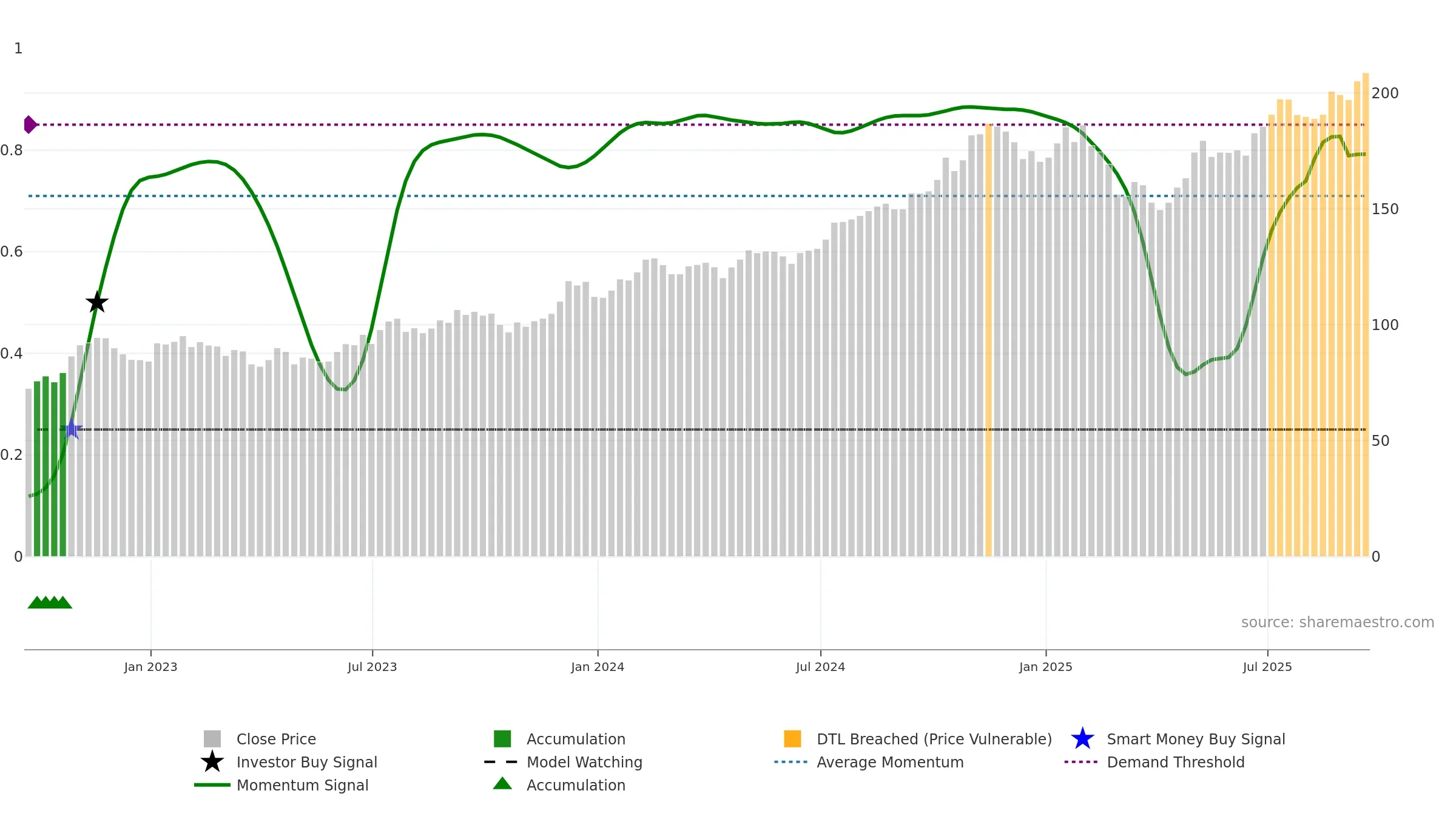Click the blue star Smart Money legend icon
This screenshot has height=819, width=1456.
pyautogui.click(x=1082, y=738)
